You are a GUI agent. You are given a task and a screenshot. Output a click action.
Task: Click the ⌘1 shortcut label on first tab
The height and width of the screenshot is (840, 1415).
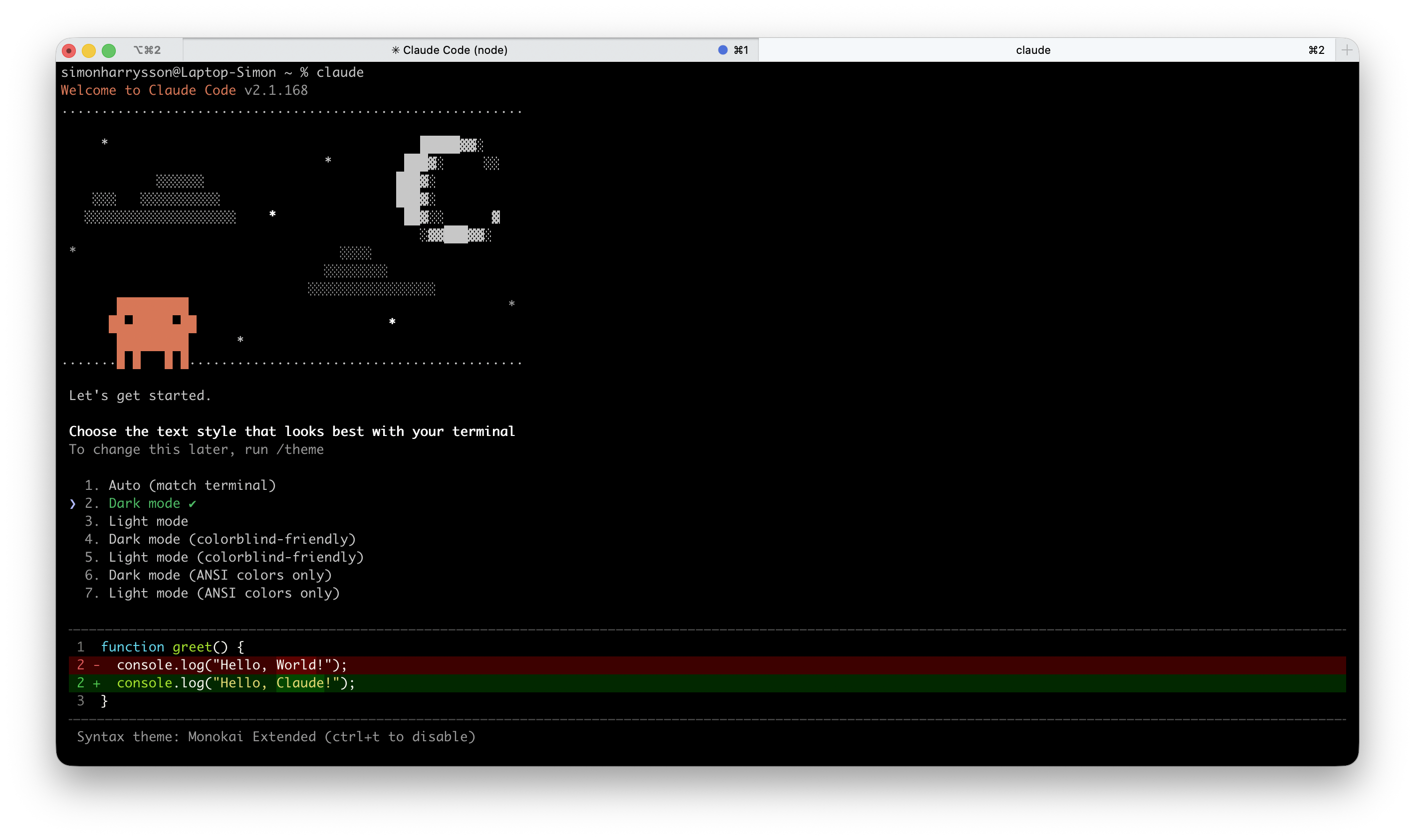point(741,50)
